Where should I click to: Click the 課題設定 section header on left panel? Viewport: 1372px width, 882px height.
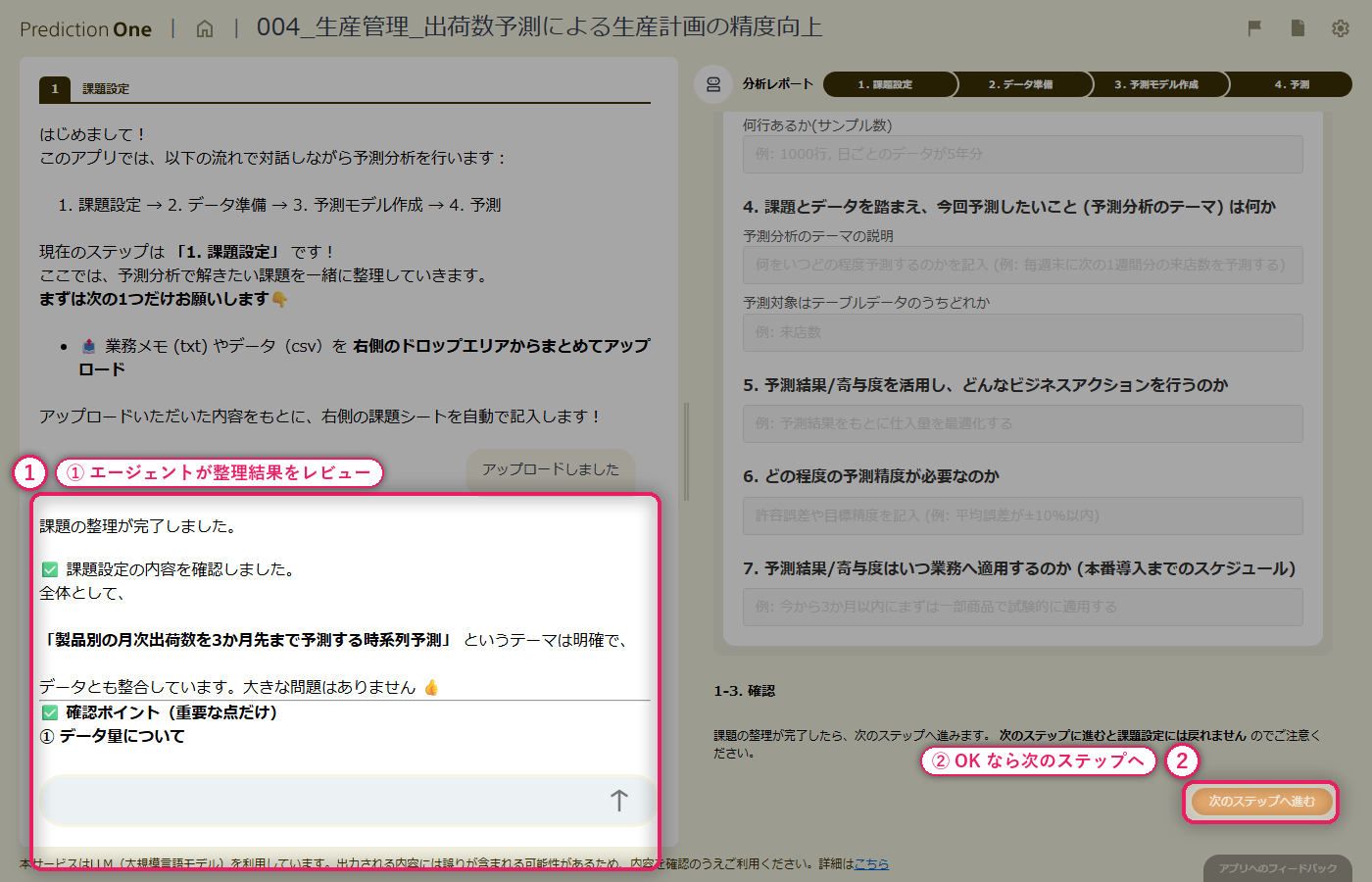point(106,88)
